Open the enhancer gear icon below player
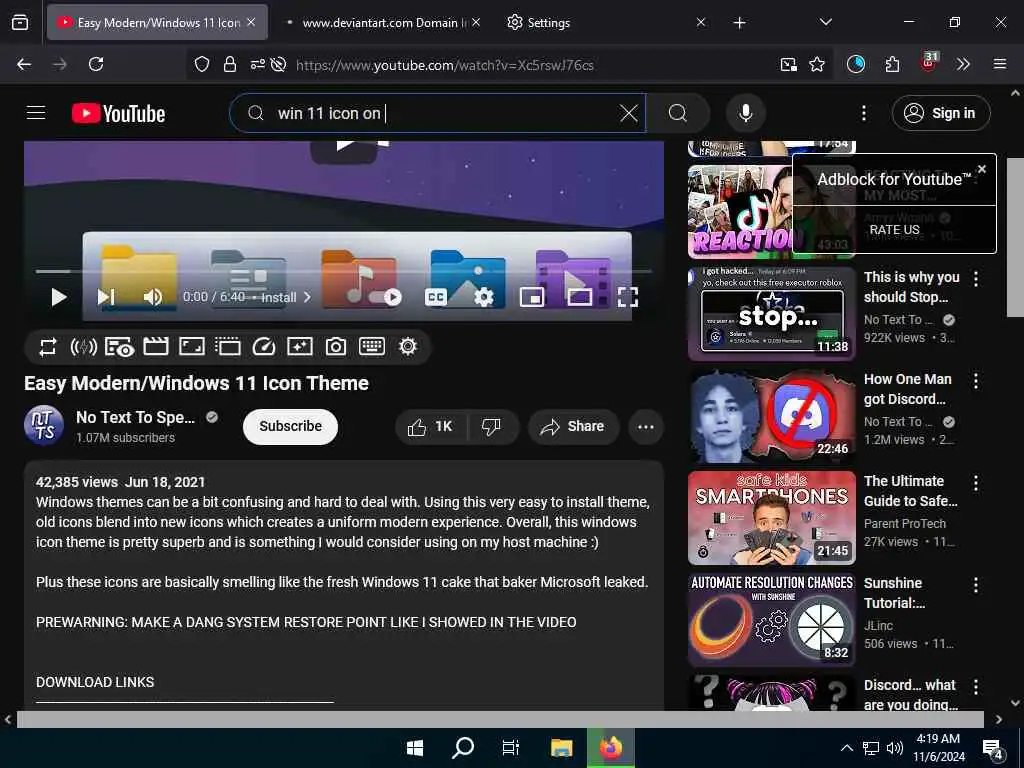The height and width of the screenshot is (768, 1024). (x=408, y=346)
